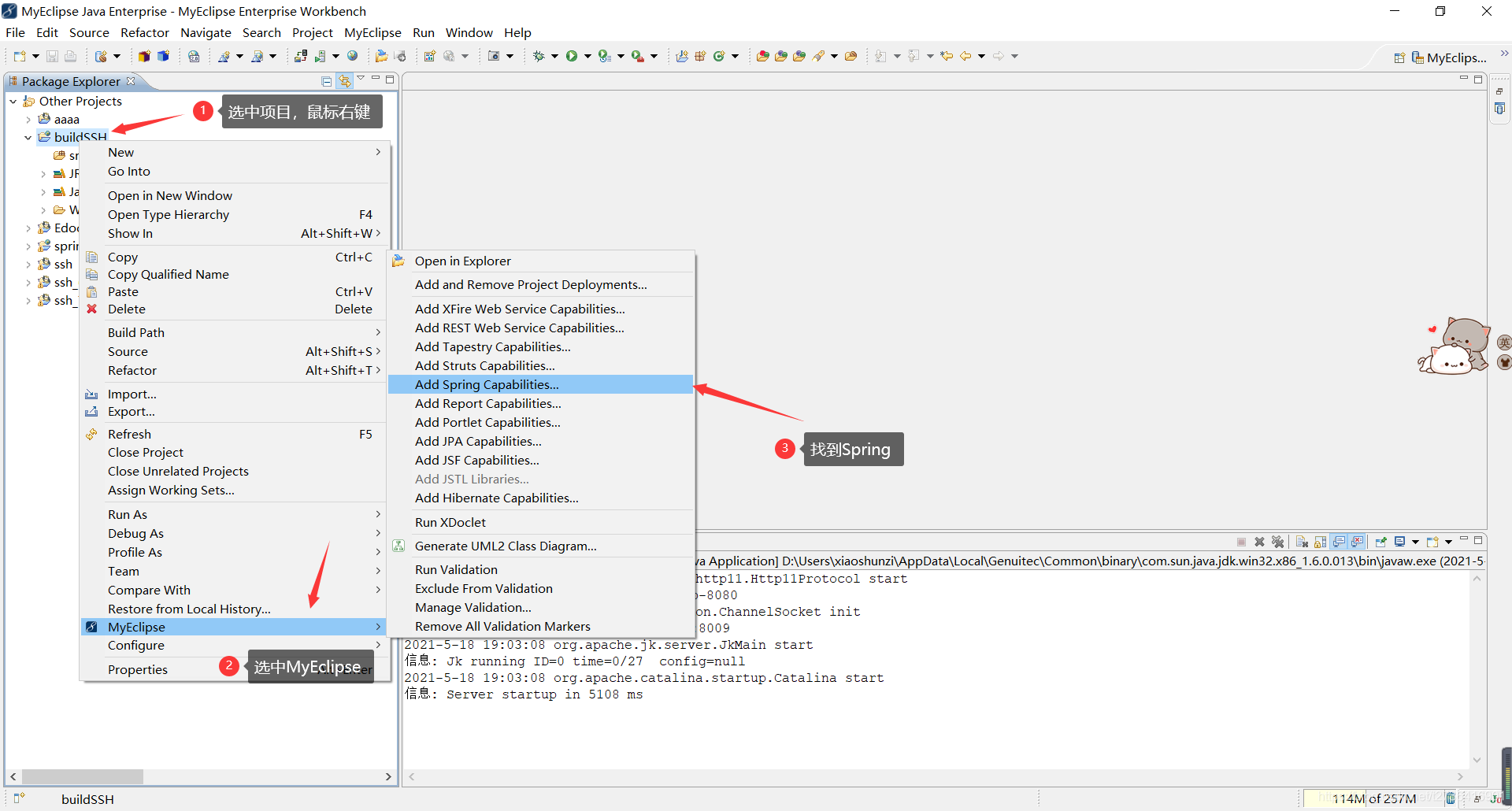
Task: Open the MyEclipse context menu item
Action: pyautogui.click(x=234, y=627)
